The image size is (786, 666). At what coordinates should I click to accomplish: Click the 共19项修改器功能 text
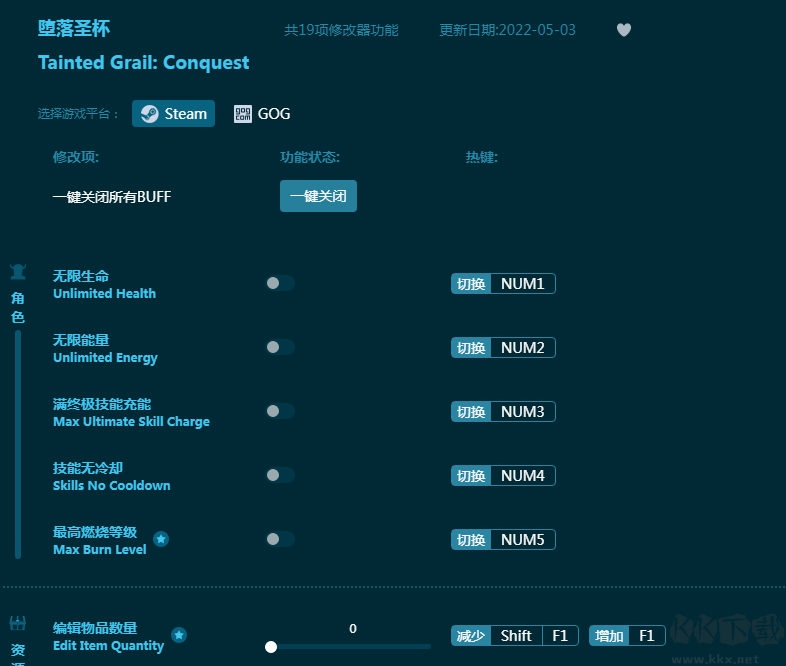[341, 30]
